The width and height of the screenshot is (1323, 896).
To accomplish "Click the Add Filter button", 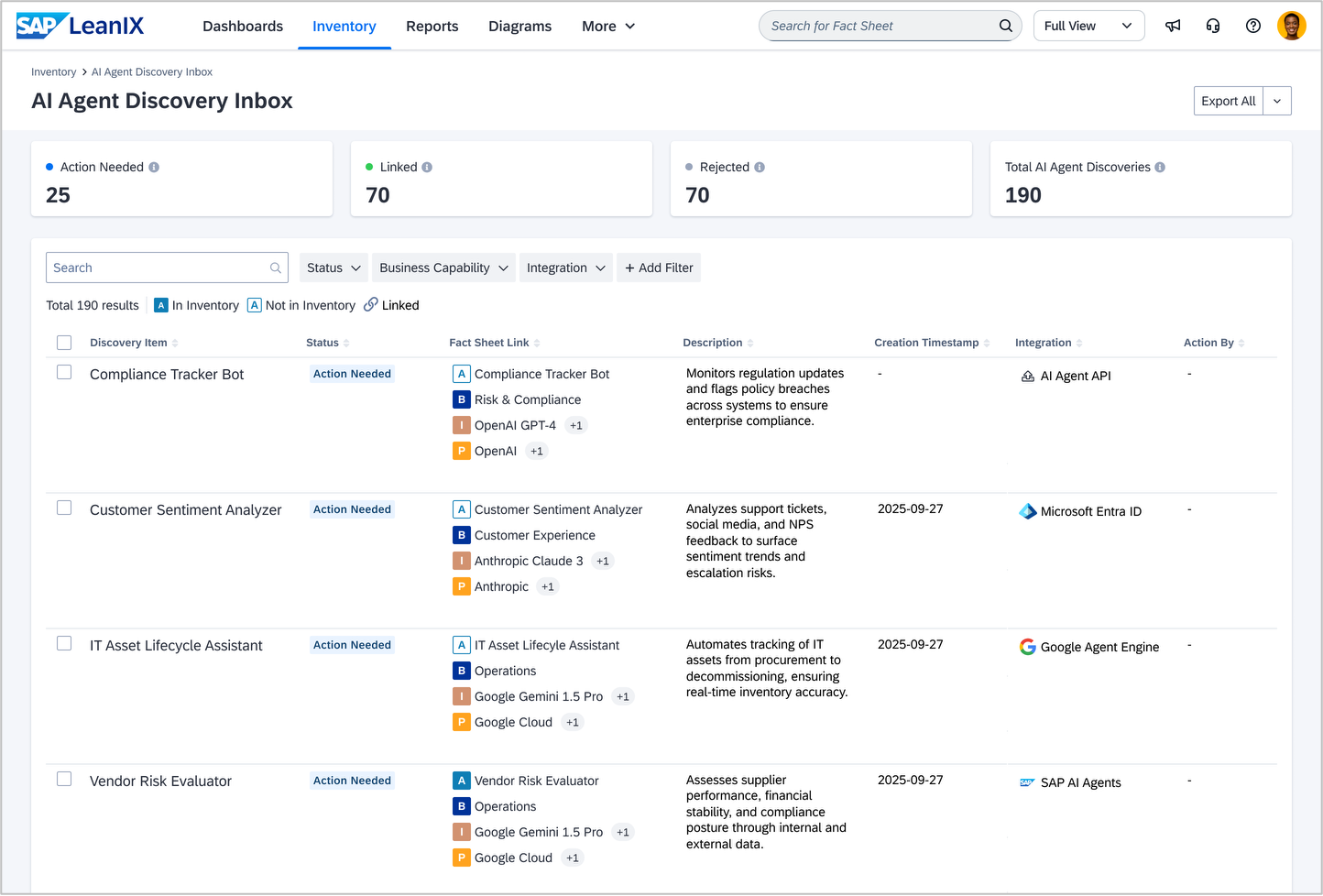I will pyautogui.click(x=659, y=268).
